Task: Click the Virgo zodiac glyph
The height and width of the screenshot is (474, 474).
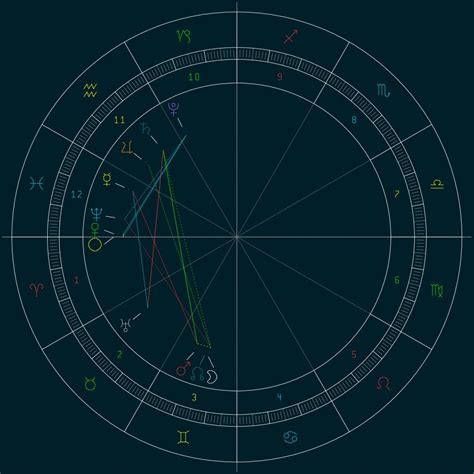Action: pos(437,290)
